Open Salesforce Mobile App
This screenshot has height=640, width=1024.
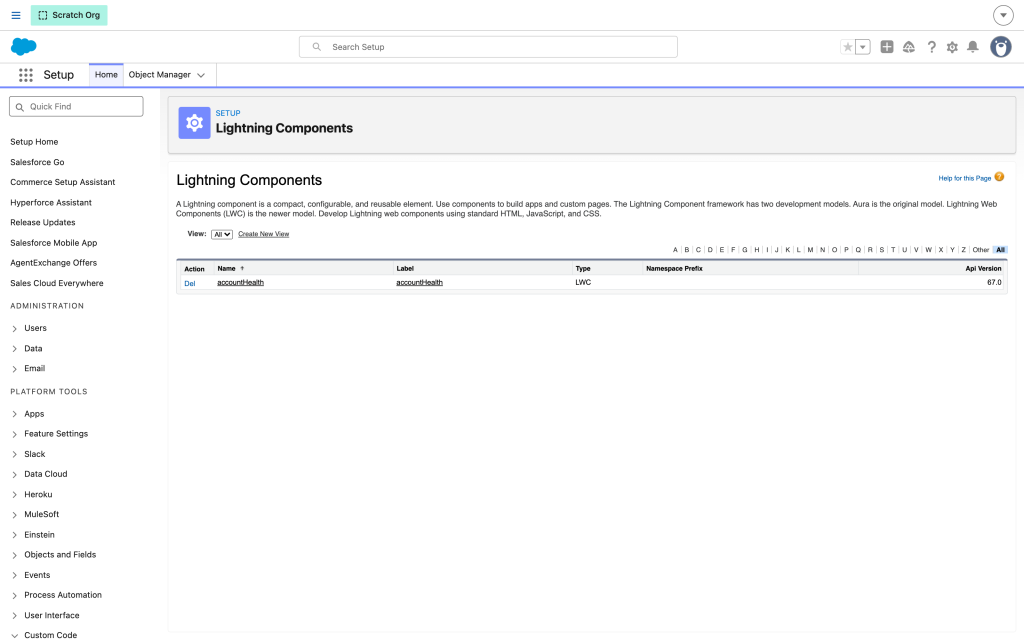coord(54,243)
